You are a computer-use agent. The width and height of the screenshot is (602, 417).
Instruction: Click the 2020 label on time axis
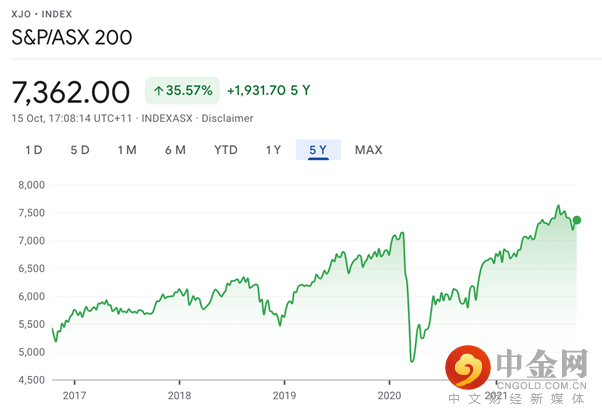pos(389,396)
